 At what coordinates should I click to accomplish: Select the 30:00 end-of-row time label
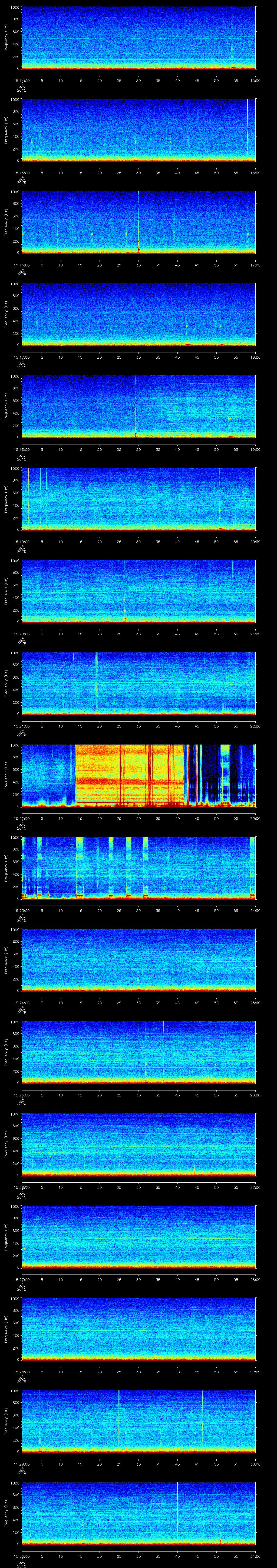[x=255, y=1464]
